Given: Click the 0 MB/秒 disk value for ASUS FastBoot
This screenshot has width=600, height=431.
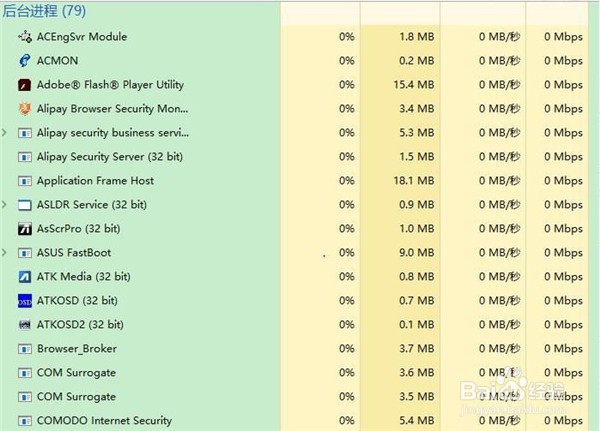Looking at the screenshot, I should coord(499,253).
